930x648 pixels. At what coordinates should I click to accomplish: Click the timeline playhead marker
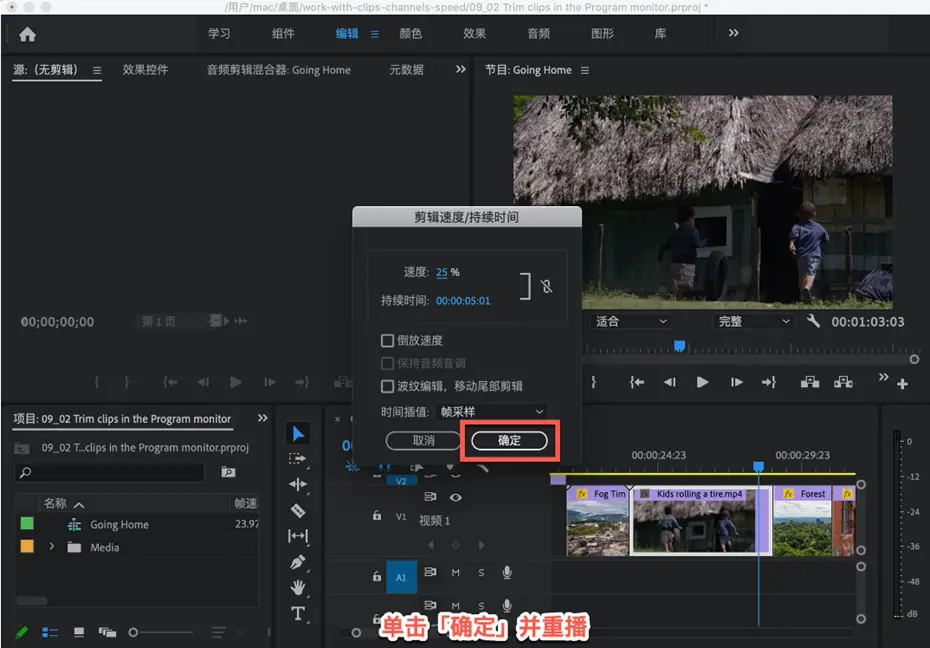pos(758,467)
